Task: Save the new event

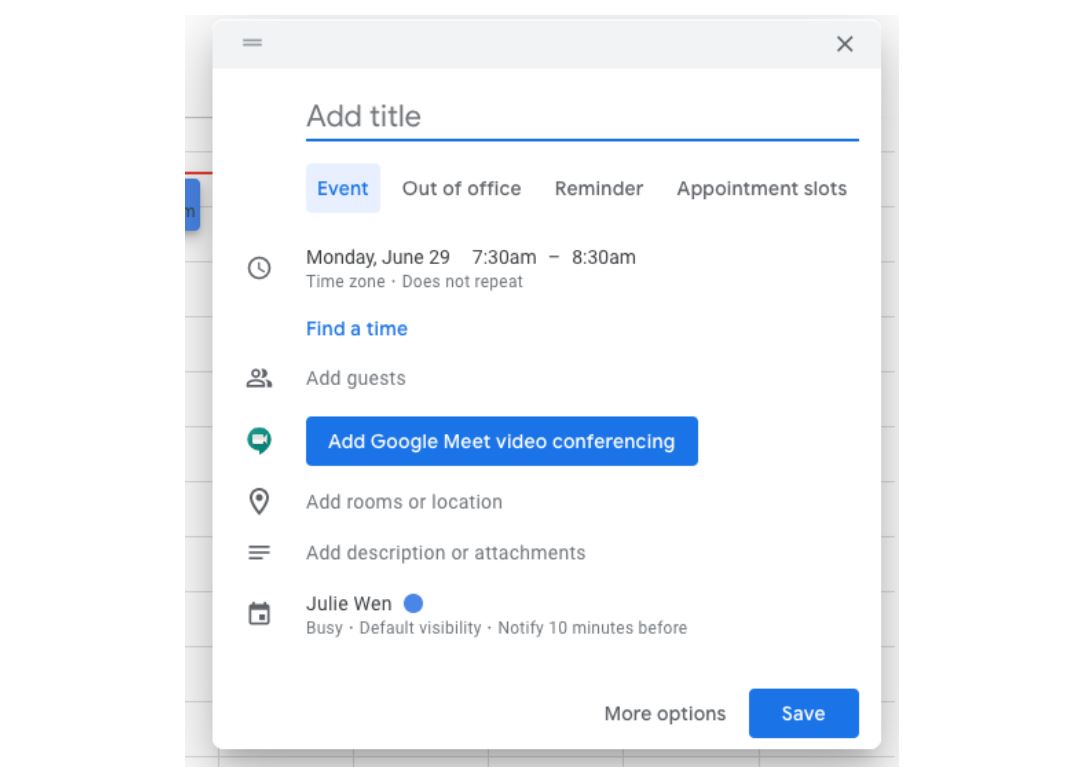Action: [803, 713]
